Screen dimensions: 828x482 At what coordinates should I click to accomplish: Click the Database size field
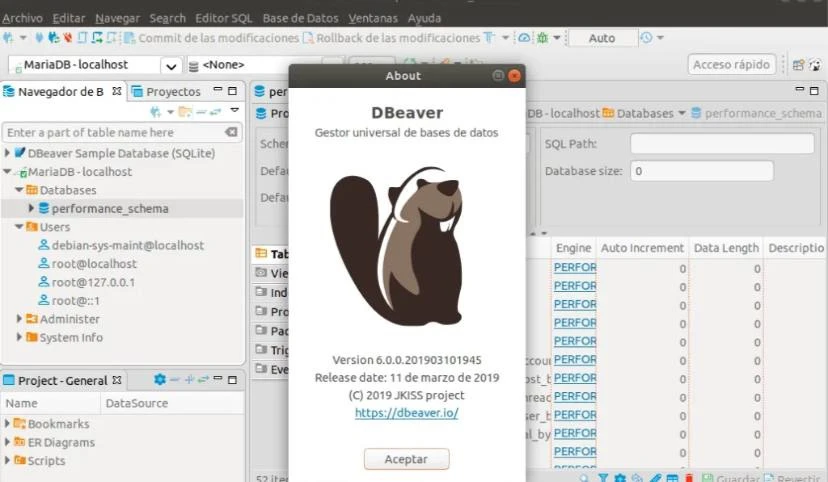(701, 171)
